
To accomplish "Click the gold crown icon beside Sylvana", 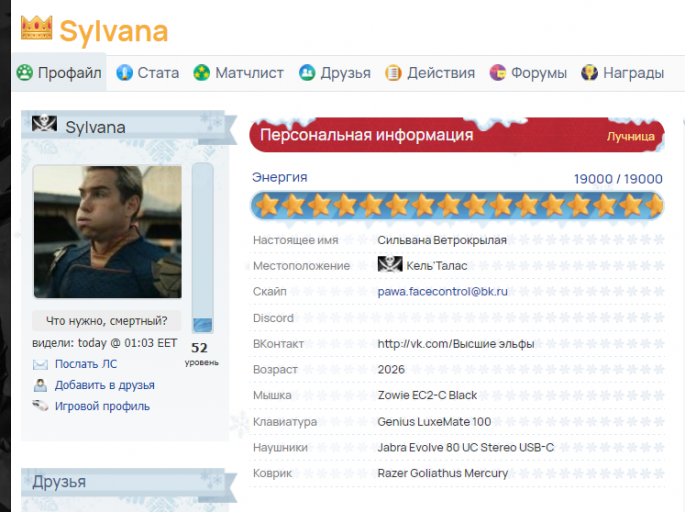I will 37,28.
